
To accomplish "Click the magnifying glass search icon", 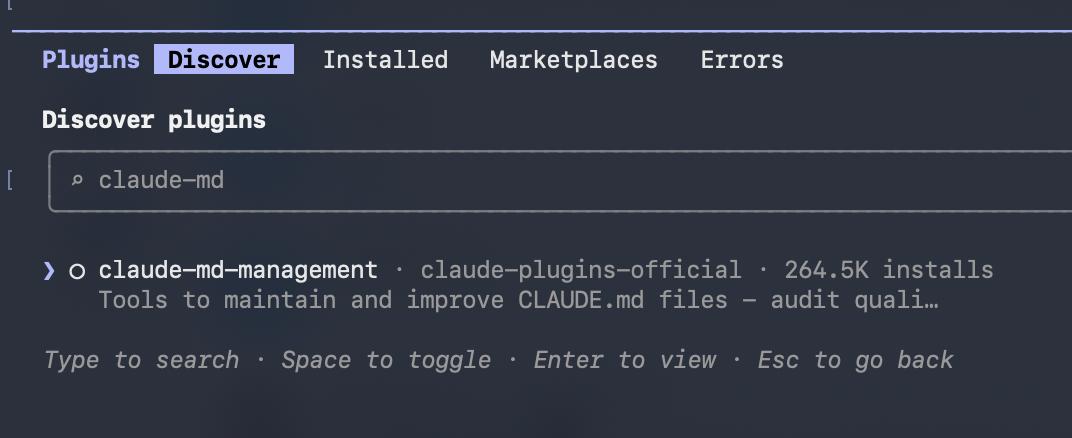I will click(x=77, y=180).
